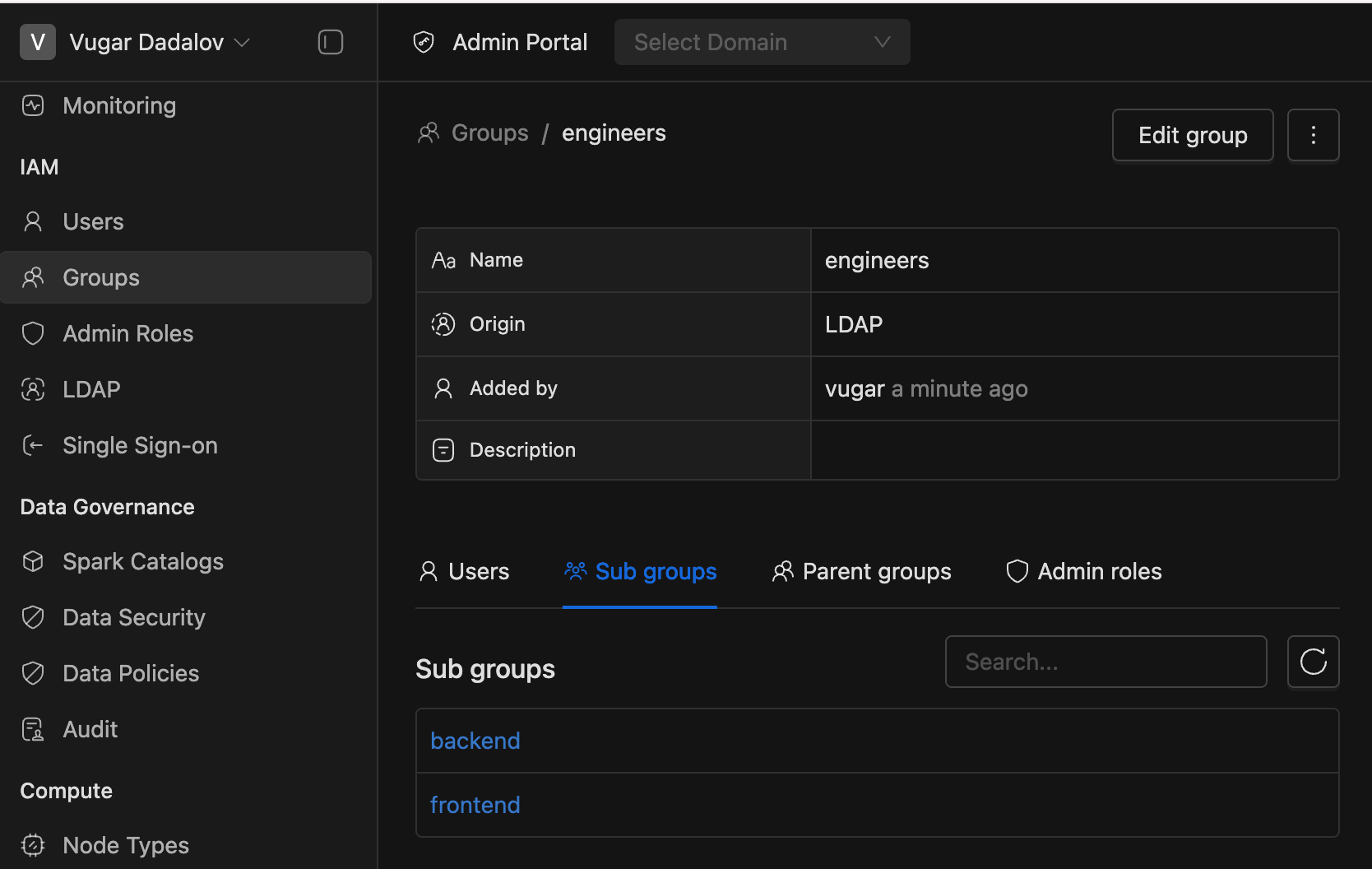Screen dimensions: 1372x869
Task: Open the frontend sub group link
Action: click(475, 805)
